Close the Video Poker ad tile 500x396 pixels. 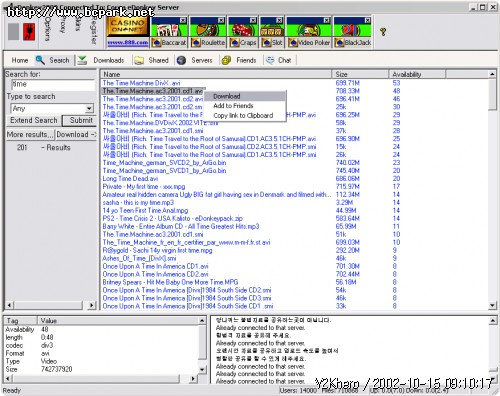[327, 20]
